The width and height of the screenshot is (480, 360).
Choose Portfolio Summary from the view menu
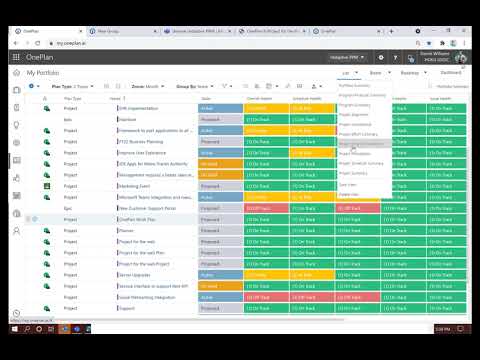(354, 86)
